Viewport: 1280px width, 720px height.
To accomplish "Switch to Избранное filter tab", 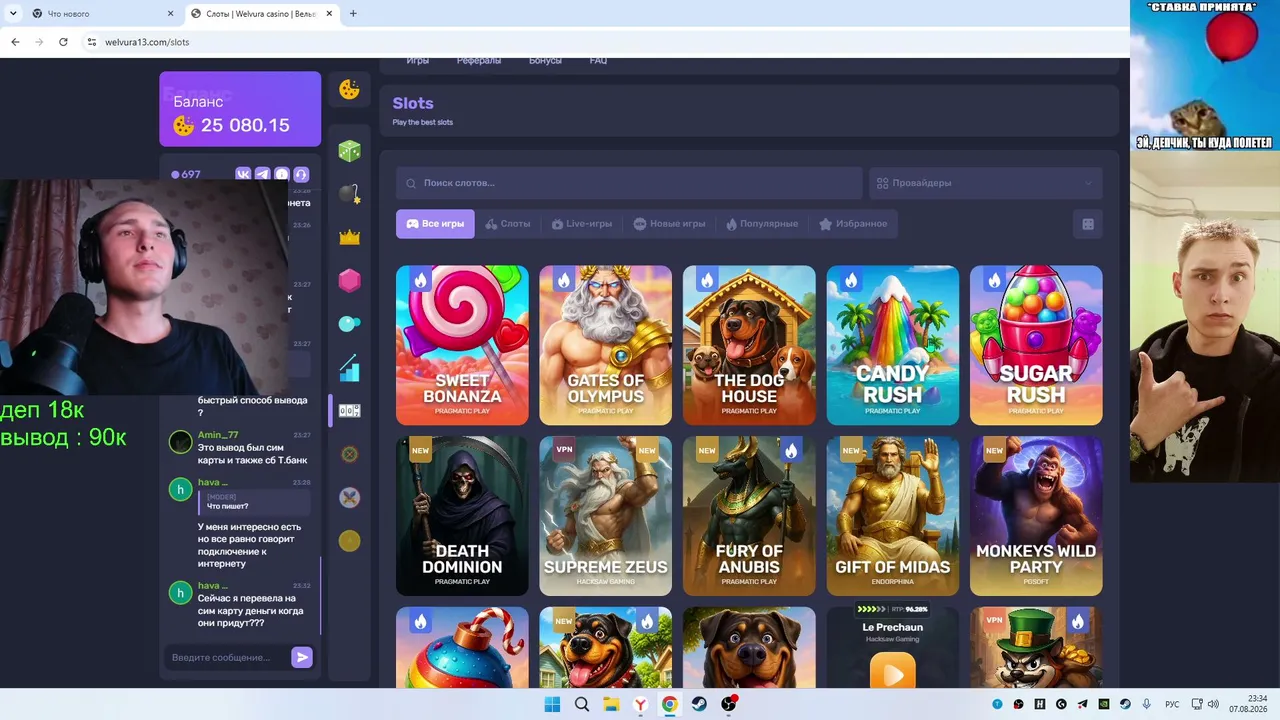I will (853, 224).
